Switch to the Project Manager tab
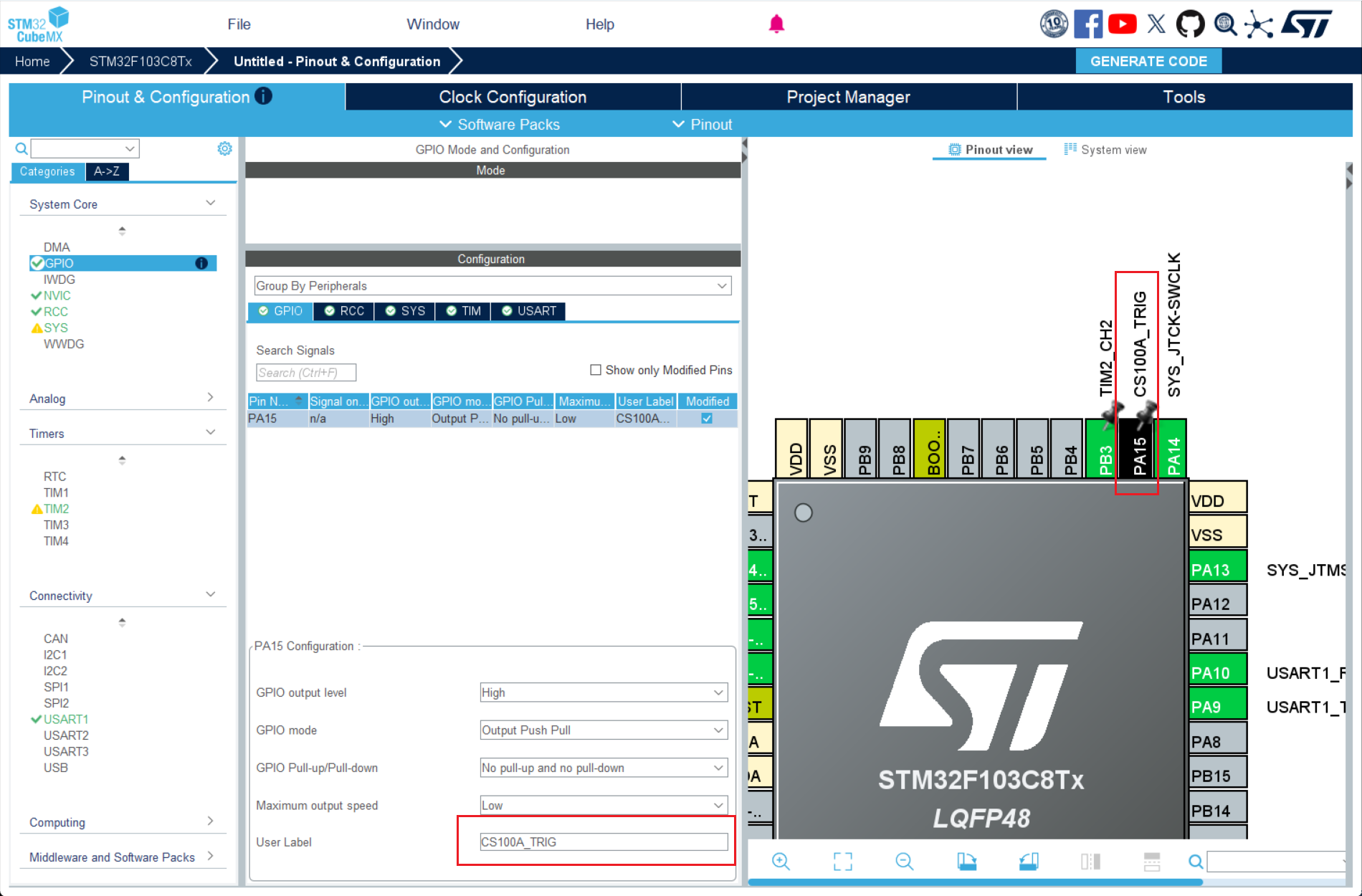This screenshot has height=896, width=1362. [x=849, y=97]
